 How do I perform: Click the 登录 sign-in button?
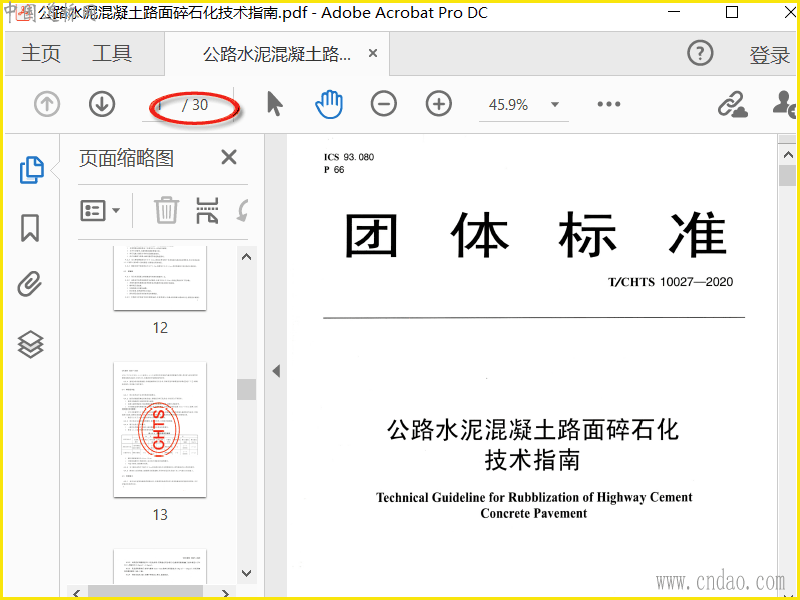769,55
